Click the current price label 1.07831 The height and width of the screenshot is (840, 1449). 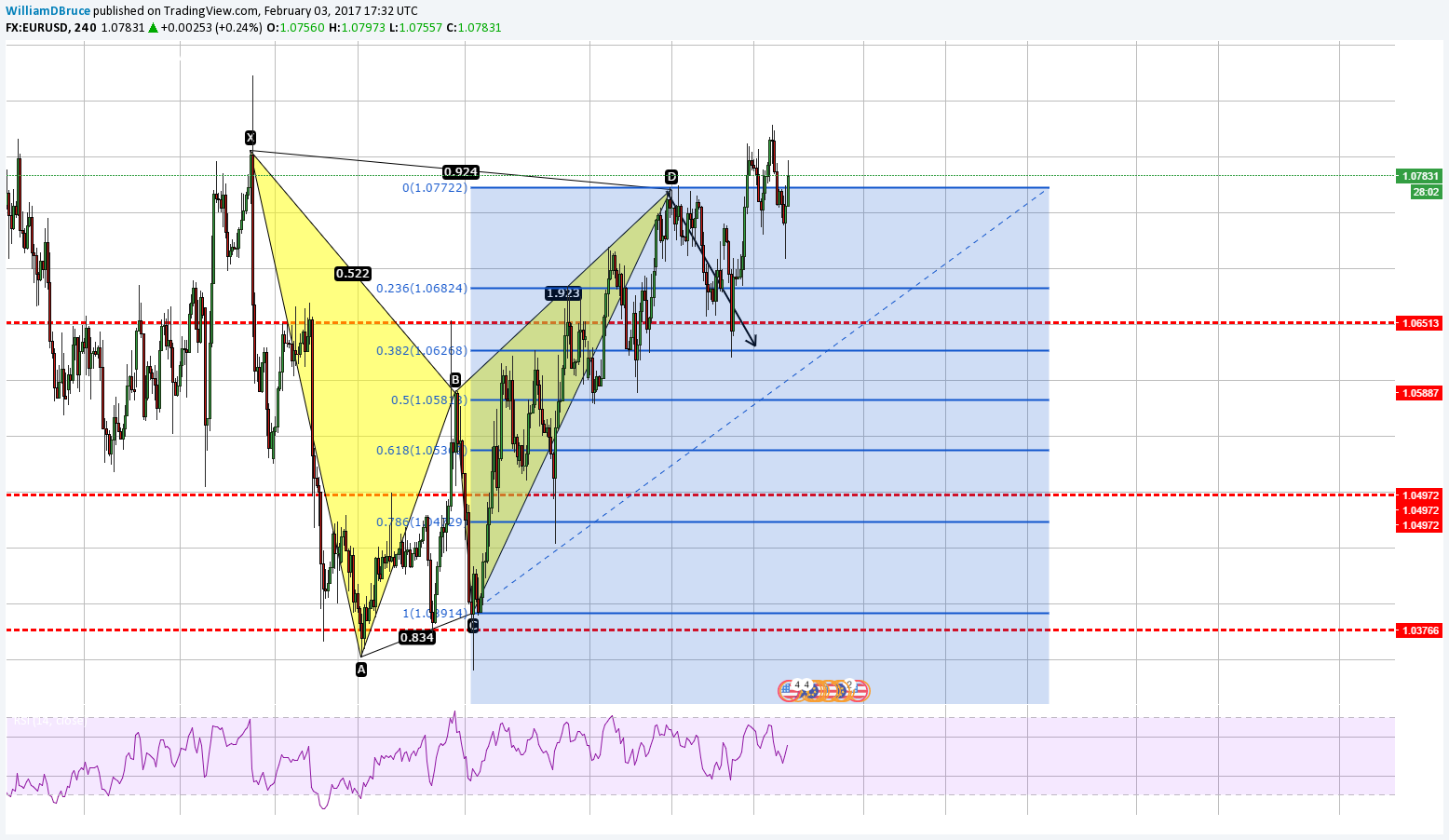[x=1419, y=176]
